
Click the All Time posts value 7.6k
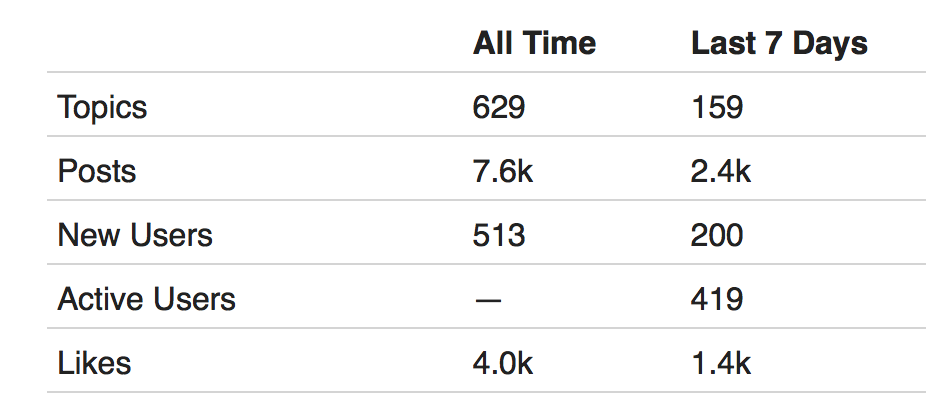(503, 171)
